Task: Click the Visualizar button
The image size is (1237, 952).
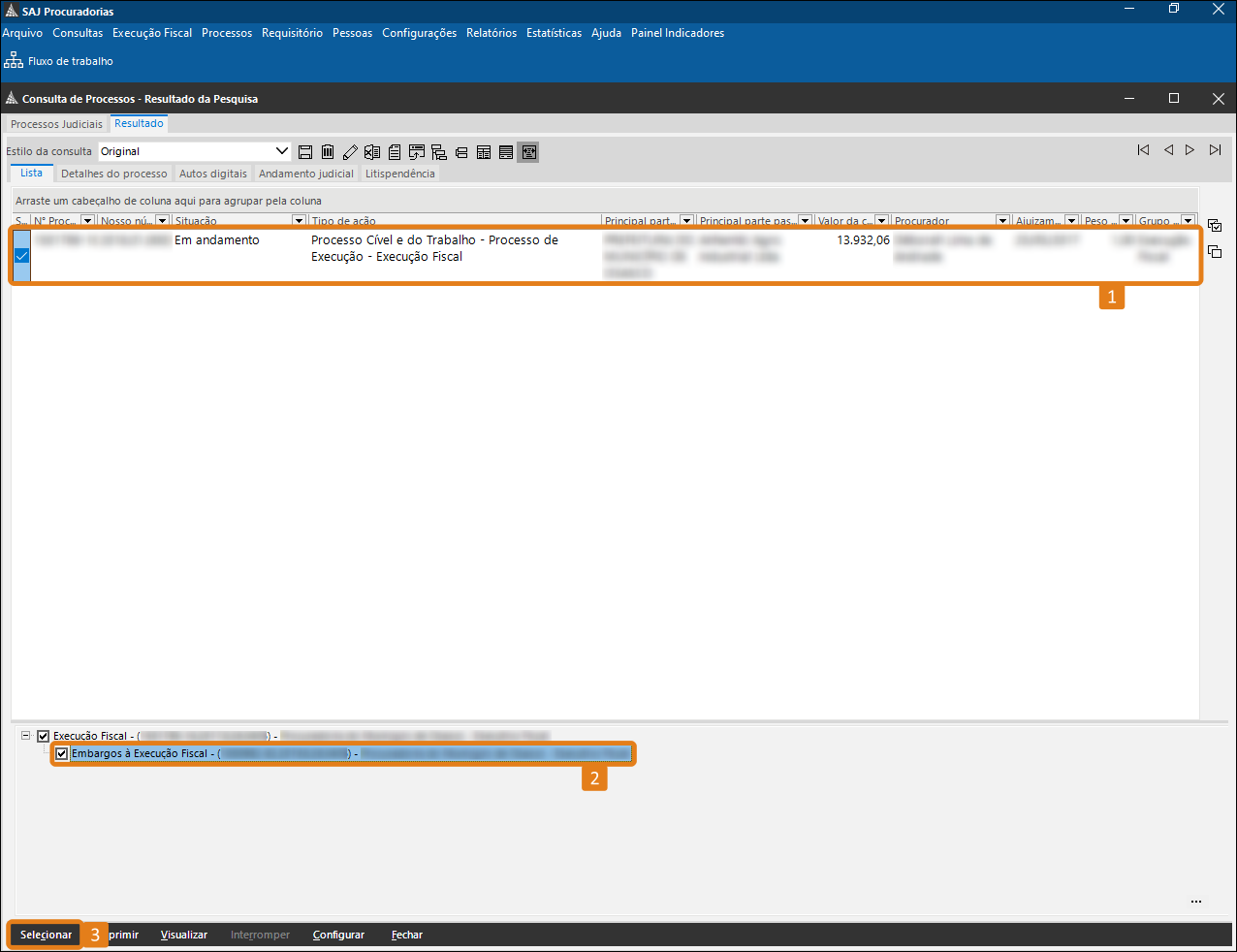Action: [x=184, y=935]
